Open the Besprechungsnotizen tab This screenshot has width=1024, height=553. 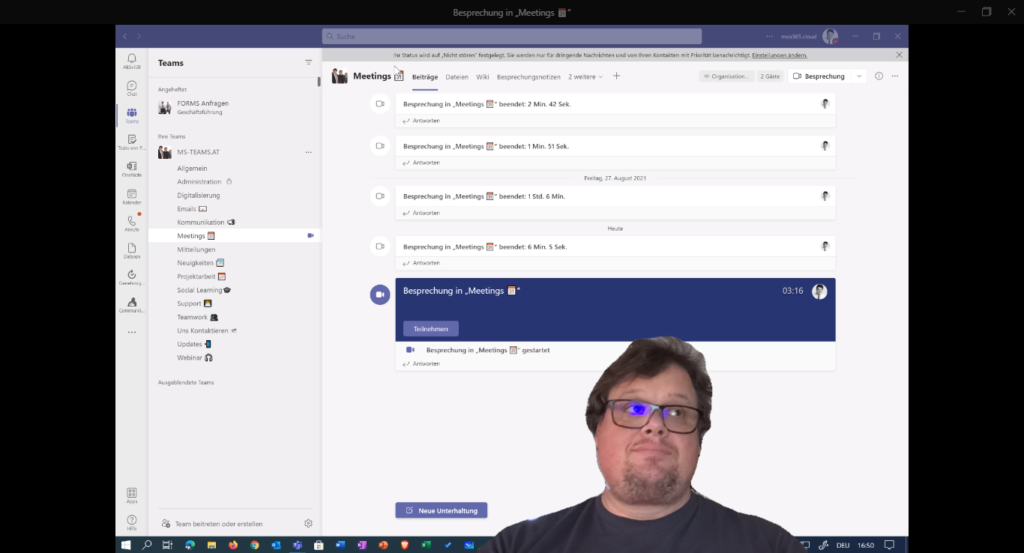pyautogui.click(x=528, y=77)
